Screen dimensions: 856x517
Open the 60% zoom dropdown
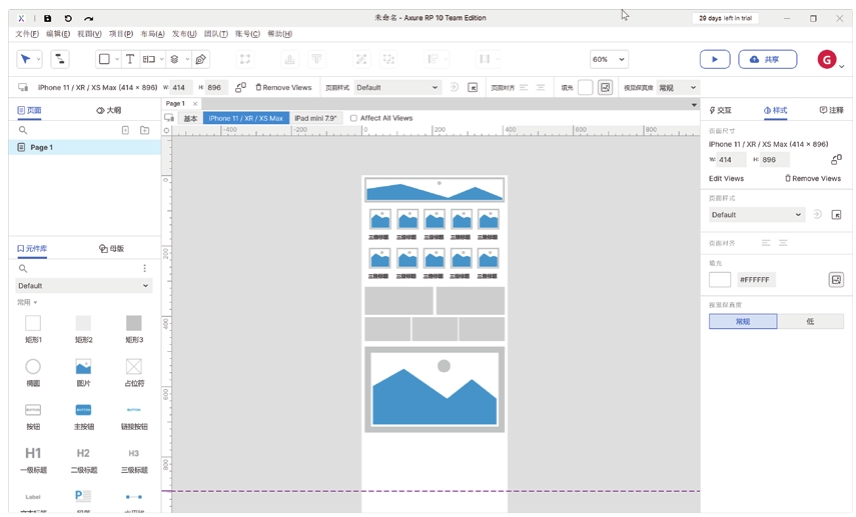(609, 59)
